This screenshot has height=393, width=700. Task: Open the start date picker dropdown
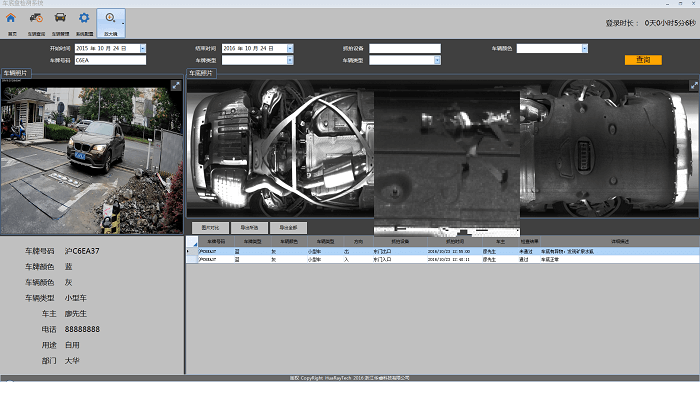[x=143, y=48]
